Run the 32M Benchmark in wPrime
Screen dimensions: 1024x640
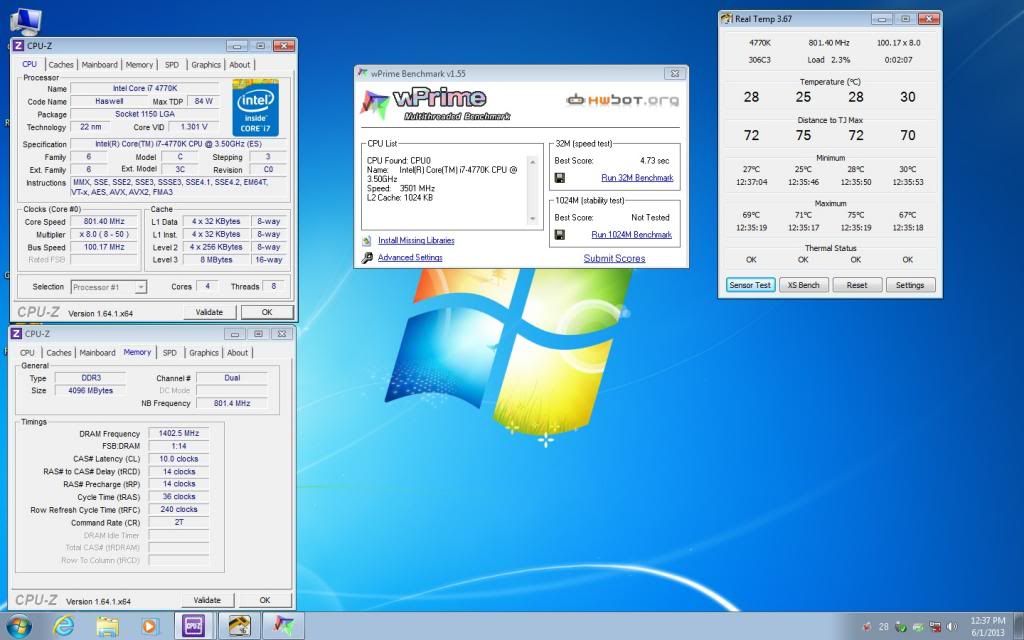click(x=637, y=178)
